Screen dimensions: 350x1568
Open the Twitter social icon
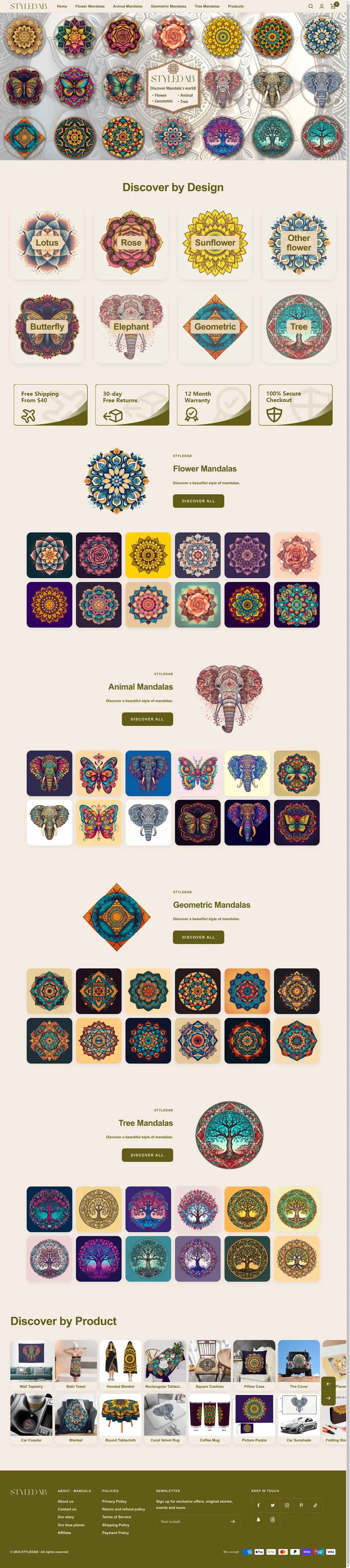coord(273,1505)
